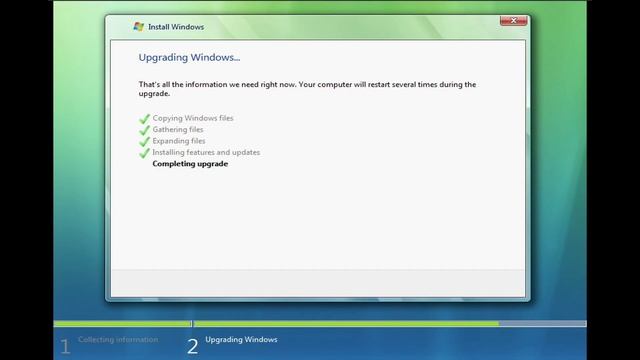The height and width of the screenshot is (360, 640).
Task: Select the 'Expanding files' step text
Action: tap(179, 141)
